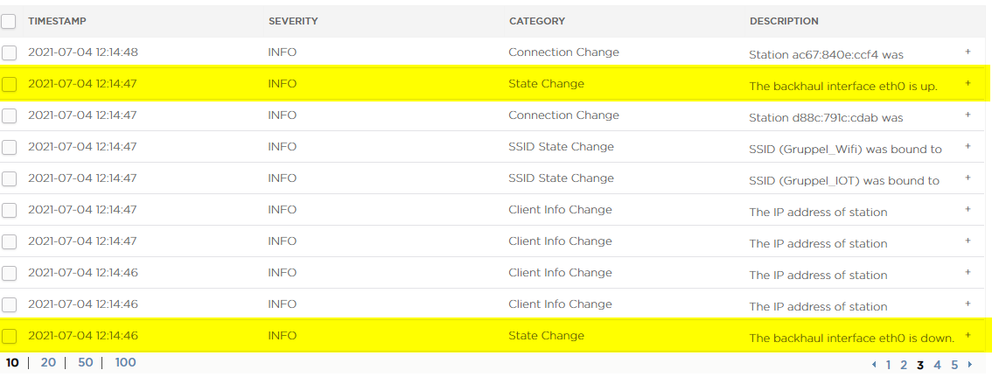
Task: Open page 4 of the event log
Action: [937, 365]
